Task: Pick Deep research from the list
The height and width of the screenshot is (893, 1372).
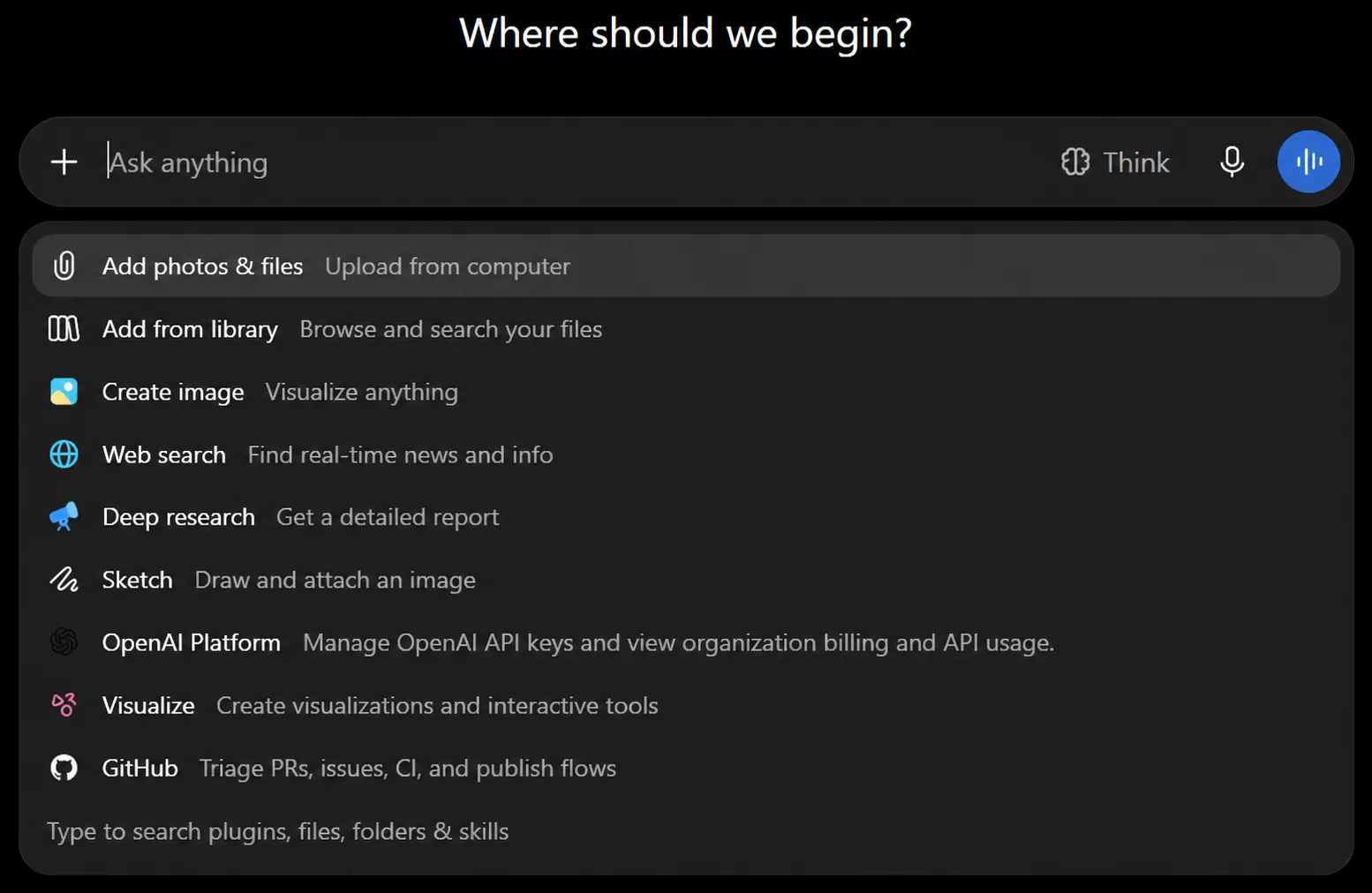Action: pos(686,517)
